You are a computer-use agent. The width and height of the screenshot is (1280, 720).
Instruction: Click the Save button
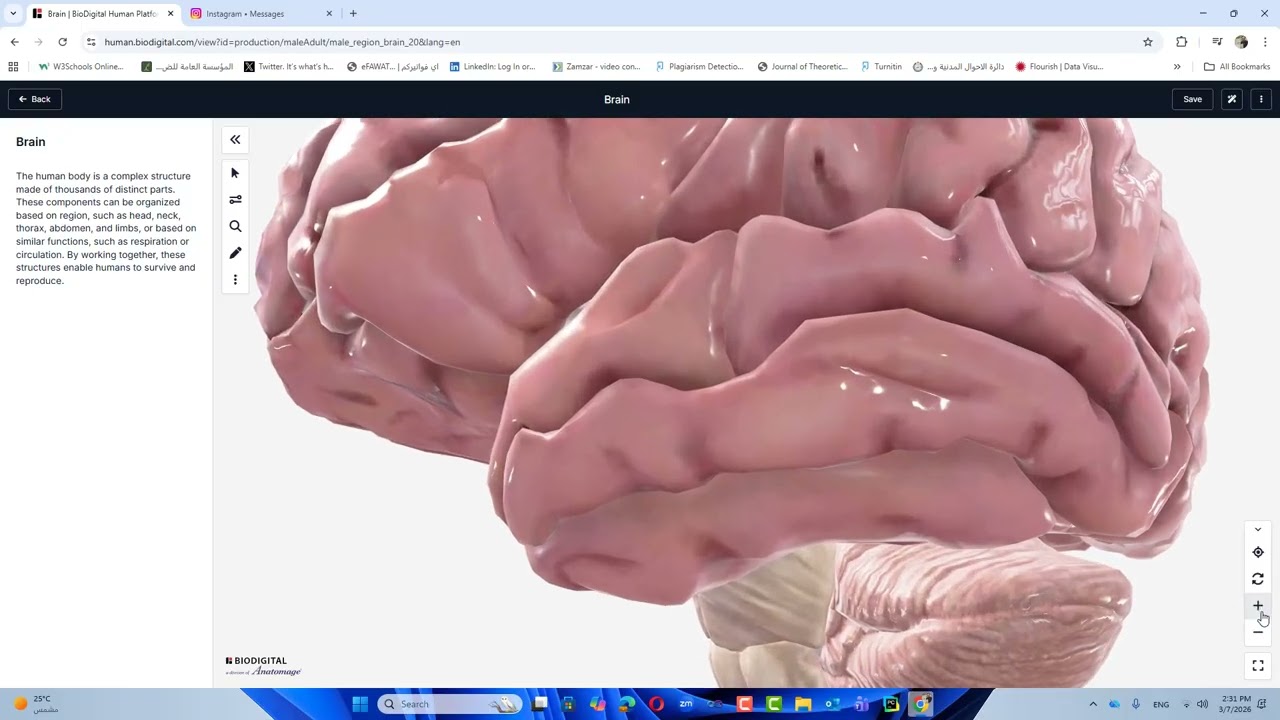pyautogui.click(x=1192, y=99)
